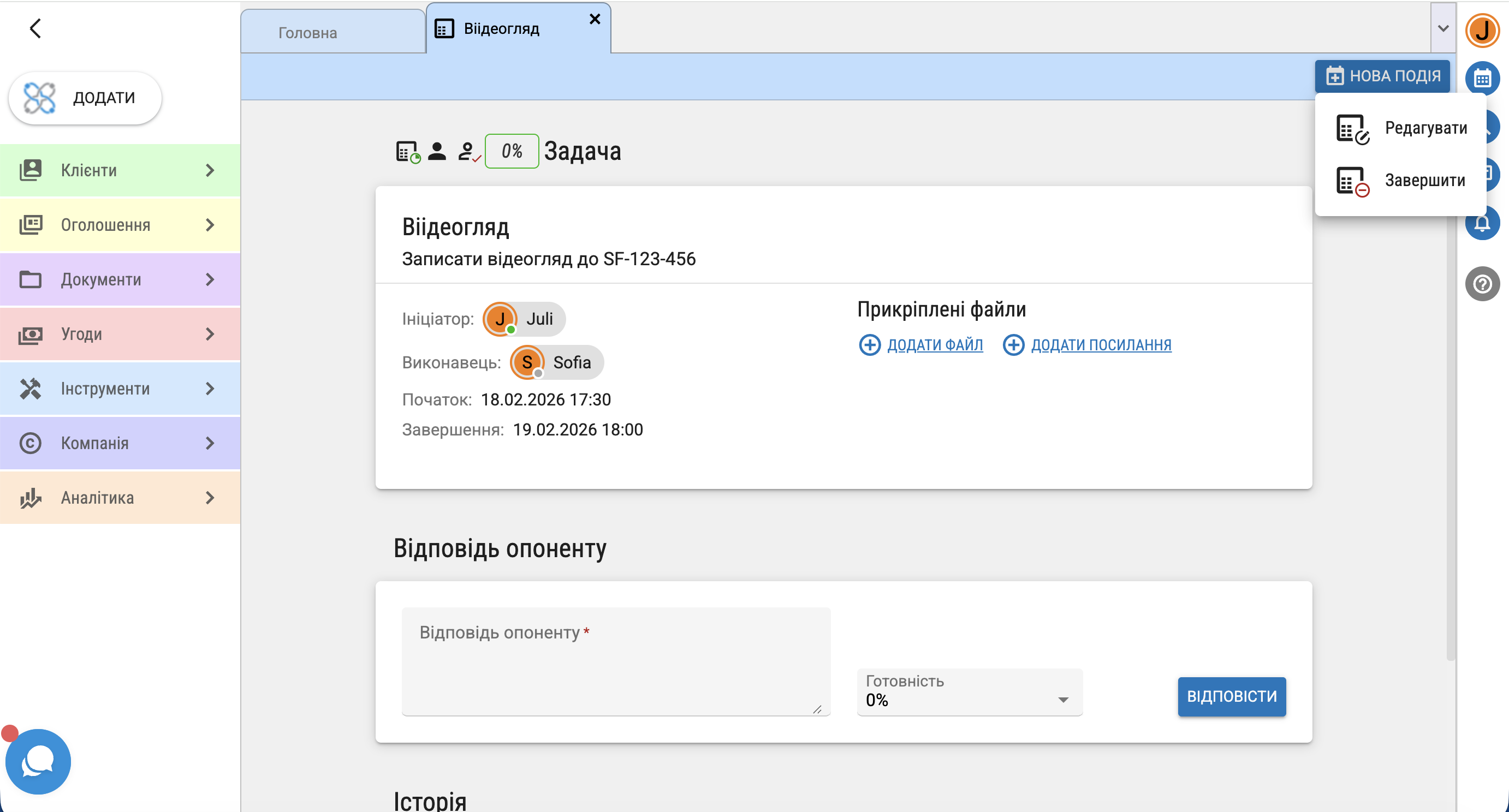Click the task status icon near Задача
The width and height of the screenshot is (1509, 812).
click(x=408, y=152)
